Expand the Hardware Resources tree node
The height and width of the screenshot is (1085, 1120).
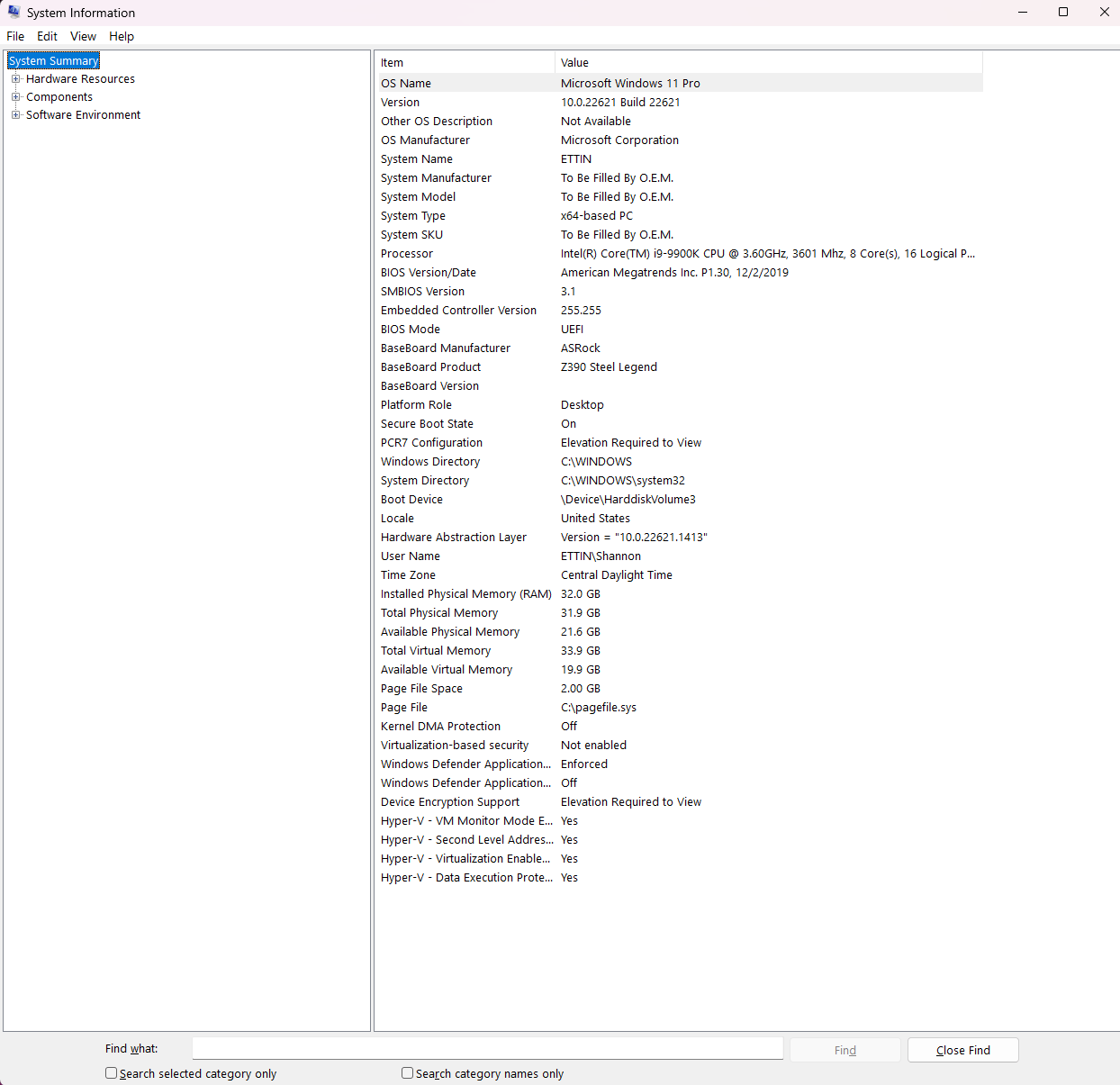[x=14, y=78]
